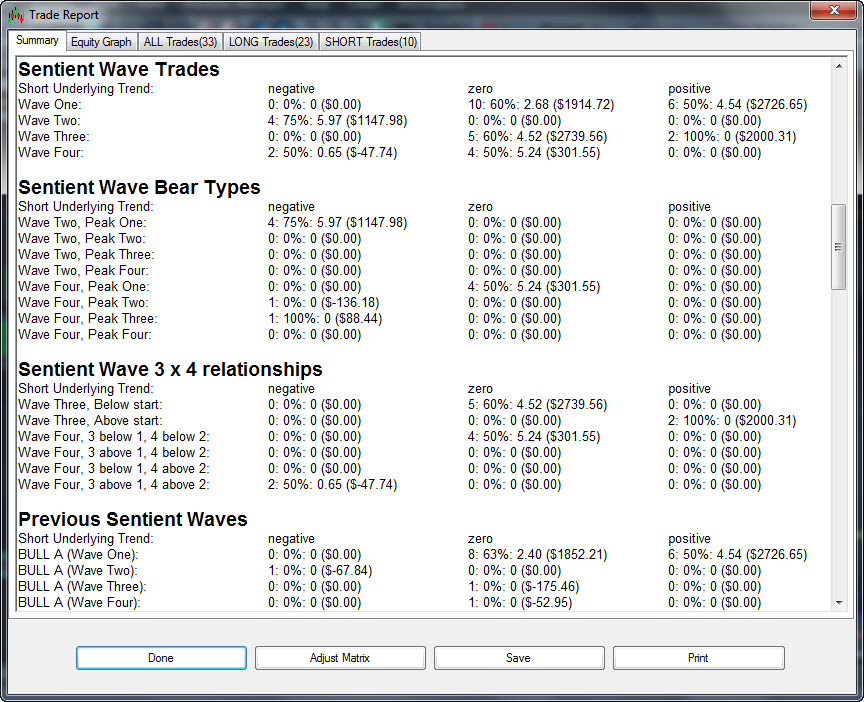Click 'Wave Four, Peak One:' label
The width and height of the screenshot is (864, 702).
[84, 287]
